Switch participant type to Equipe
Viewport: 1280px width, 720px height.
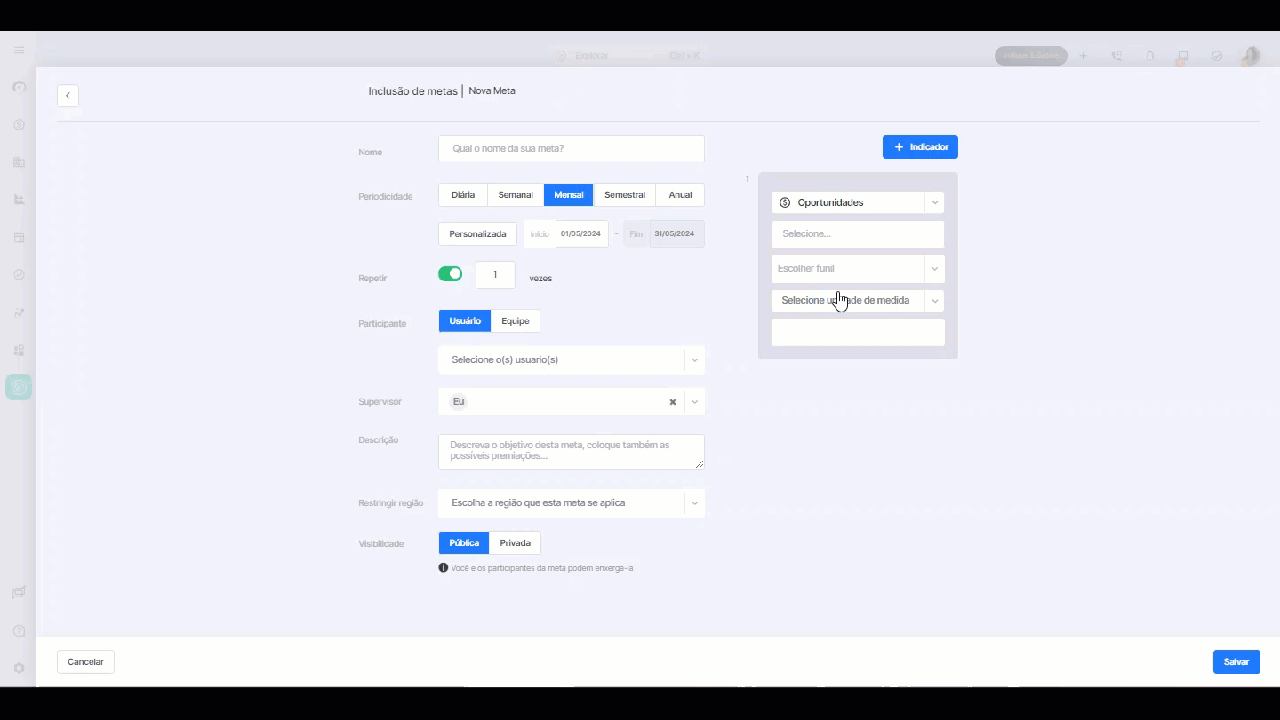[515, 321]
